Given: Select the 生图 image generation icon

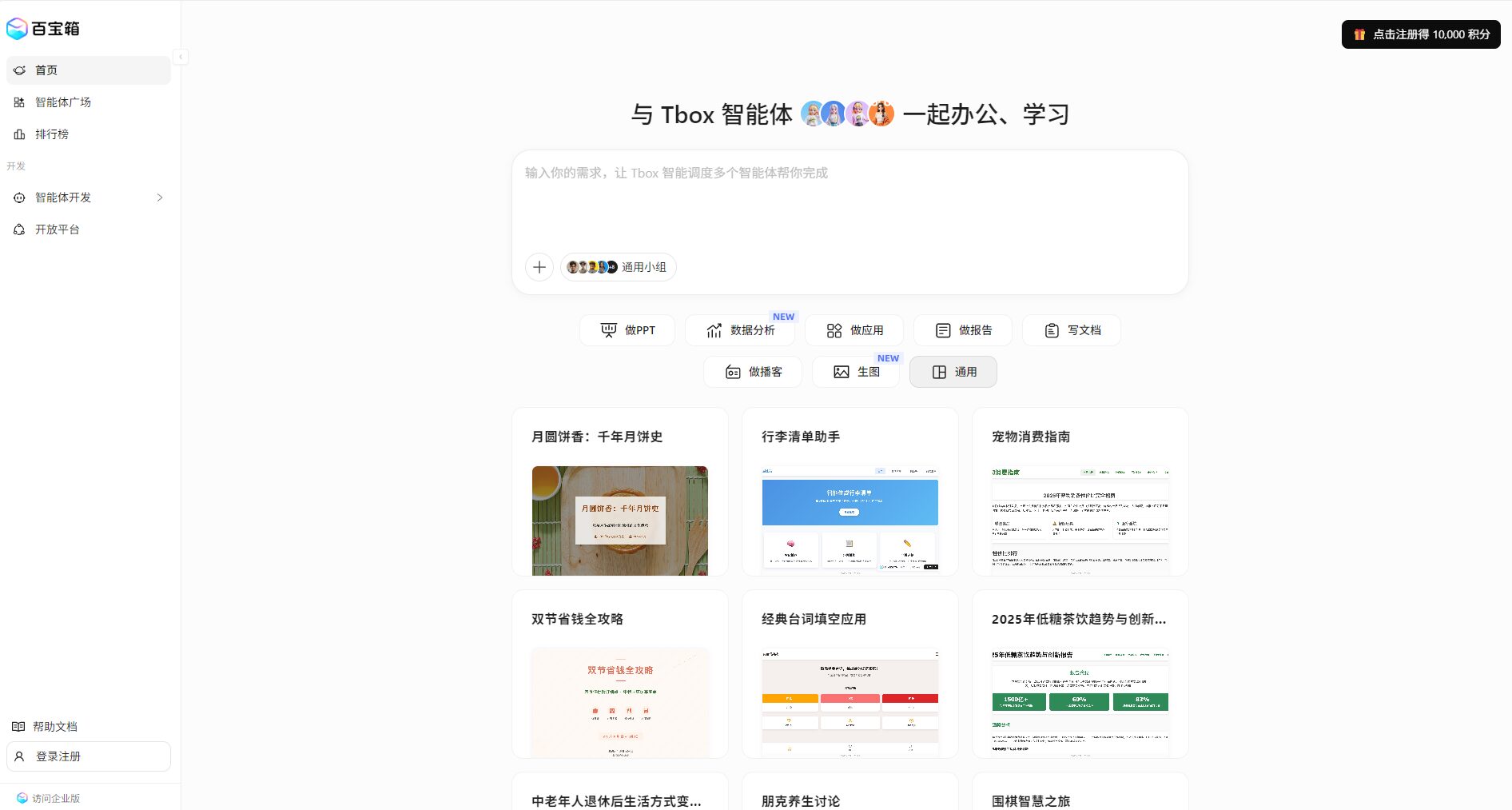Looking at the screenshot, I should 841,371.
